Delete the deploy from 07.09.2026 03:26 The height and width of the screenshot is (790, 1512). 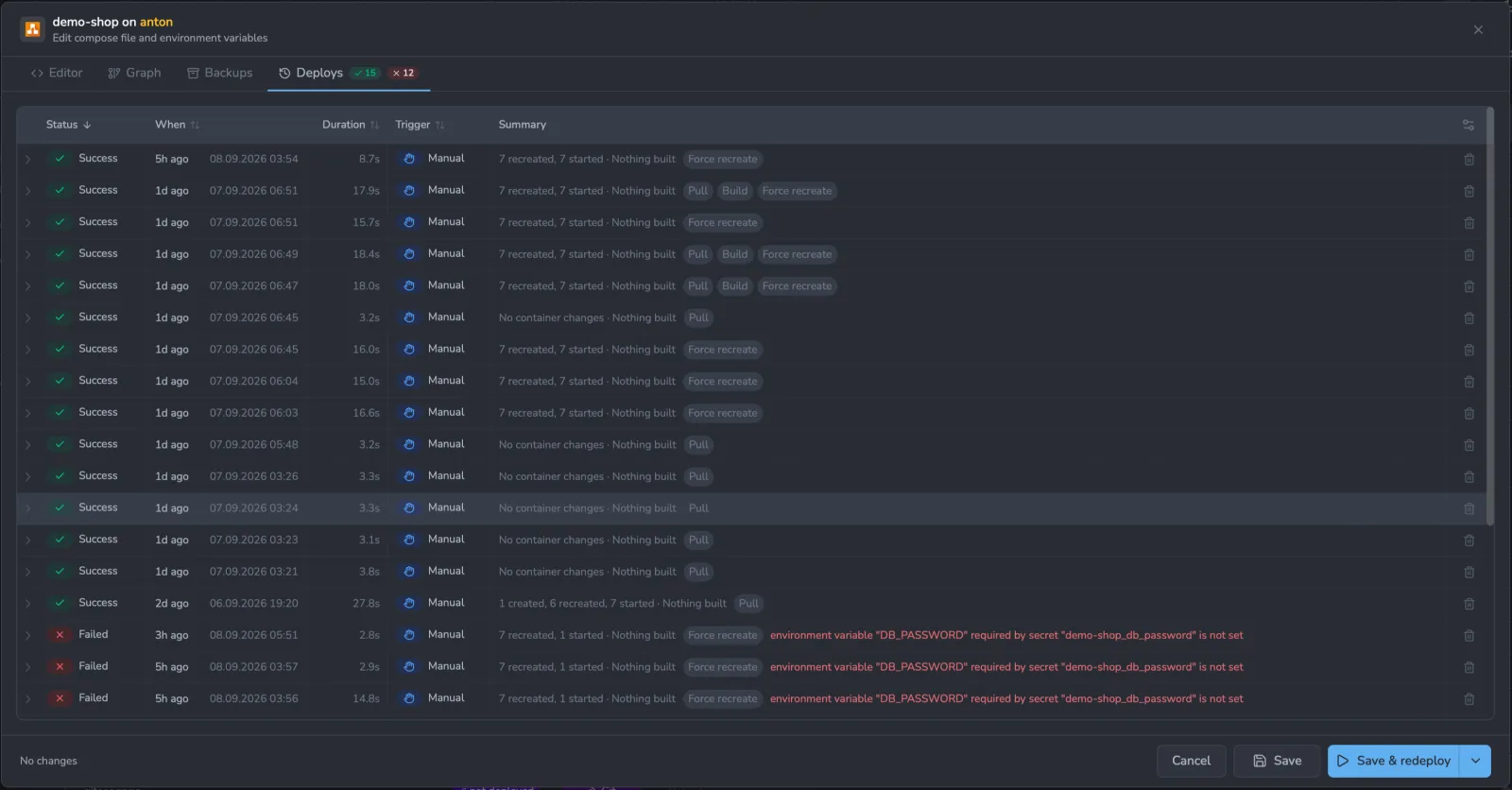pyautogui.click(x=1469, y=476)
